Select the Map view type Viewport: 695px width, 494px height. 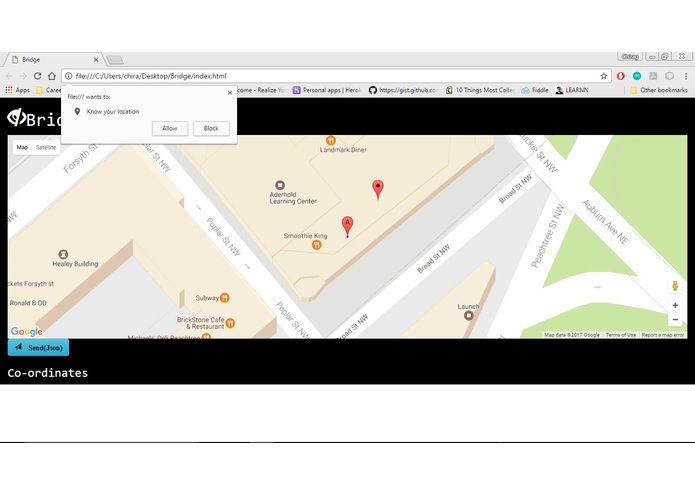22,147
